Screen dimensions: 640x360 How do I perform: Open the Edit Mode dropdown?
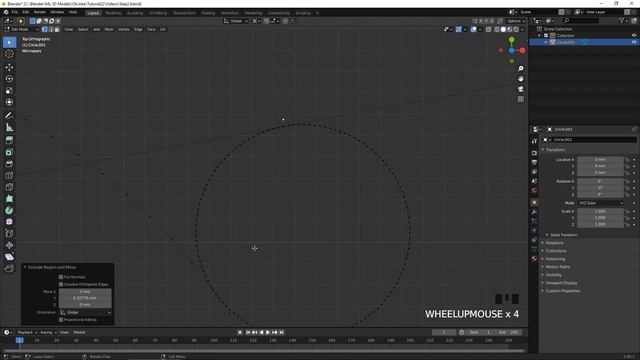[22, 29]
